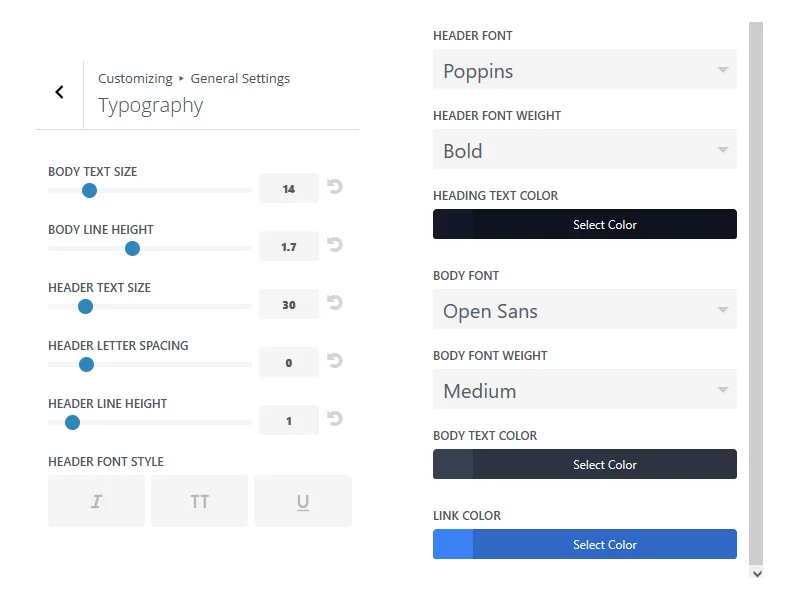Reset the Header Line Height value
This screenshot has width=800, height=600.
click(x=335, y=419)
